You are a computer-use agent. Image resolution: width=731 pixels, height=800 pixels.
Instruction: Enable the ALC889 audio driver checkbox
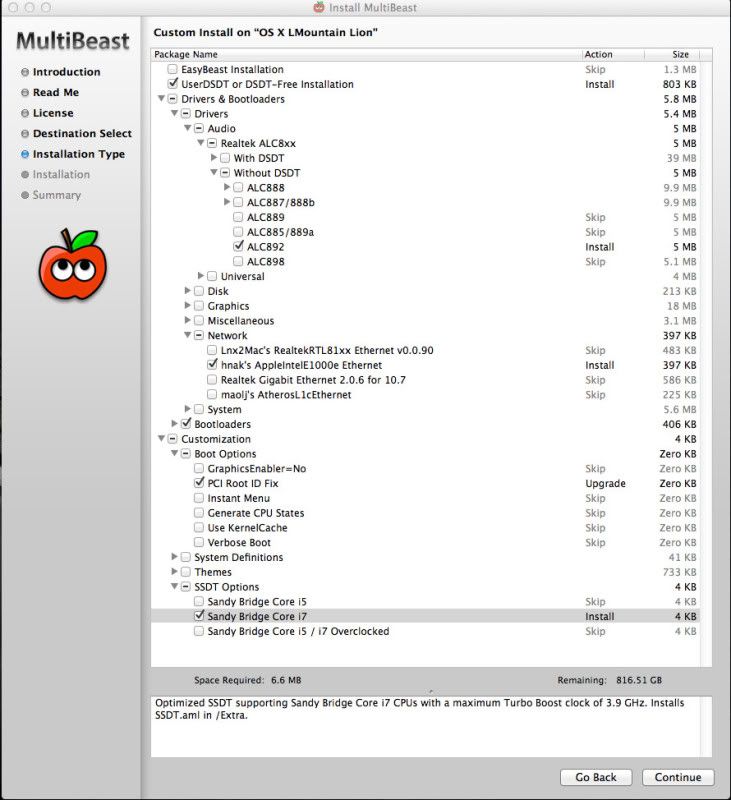click(238, 217)
